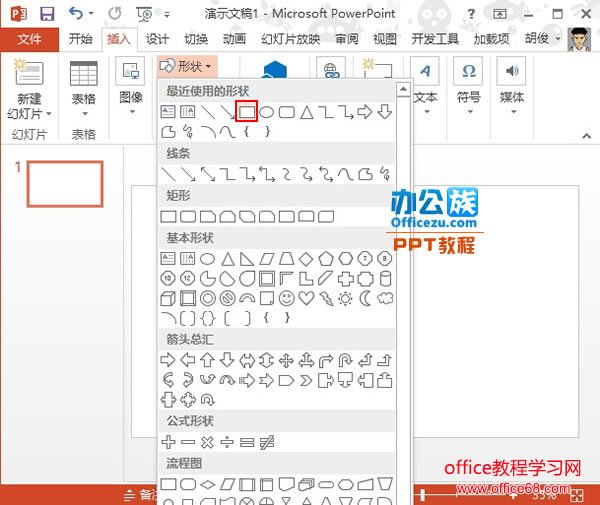
Task: Open the Undo history dropdown arrow
Action: [91, 14]
